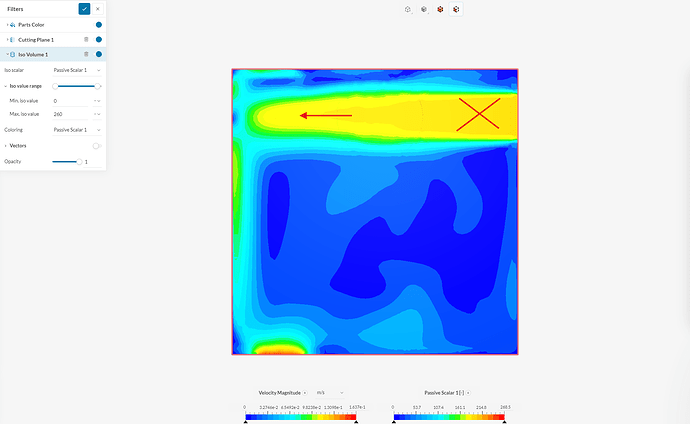
Task: Click the 1.637e-1 velocity legend value
Action: 357,407
